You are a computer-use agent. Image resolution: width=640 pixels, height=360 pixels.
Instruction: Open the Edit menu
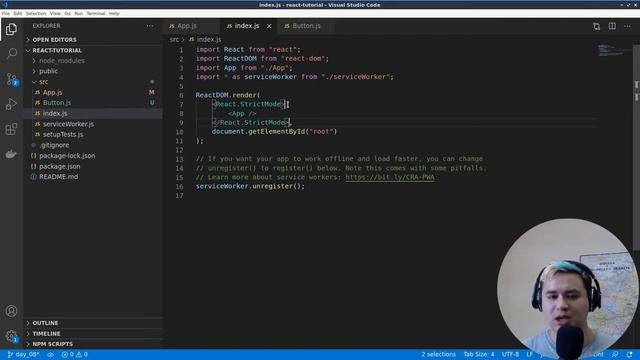pyautogui.click(x=18, y=13)
